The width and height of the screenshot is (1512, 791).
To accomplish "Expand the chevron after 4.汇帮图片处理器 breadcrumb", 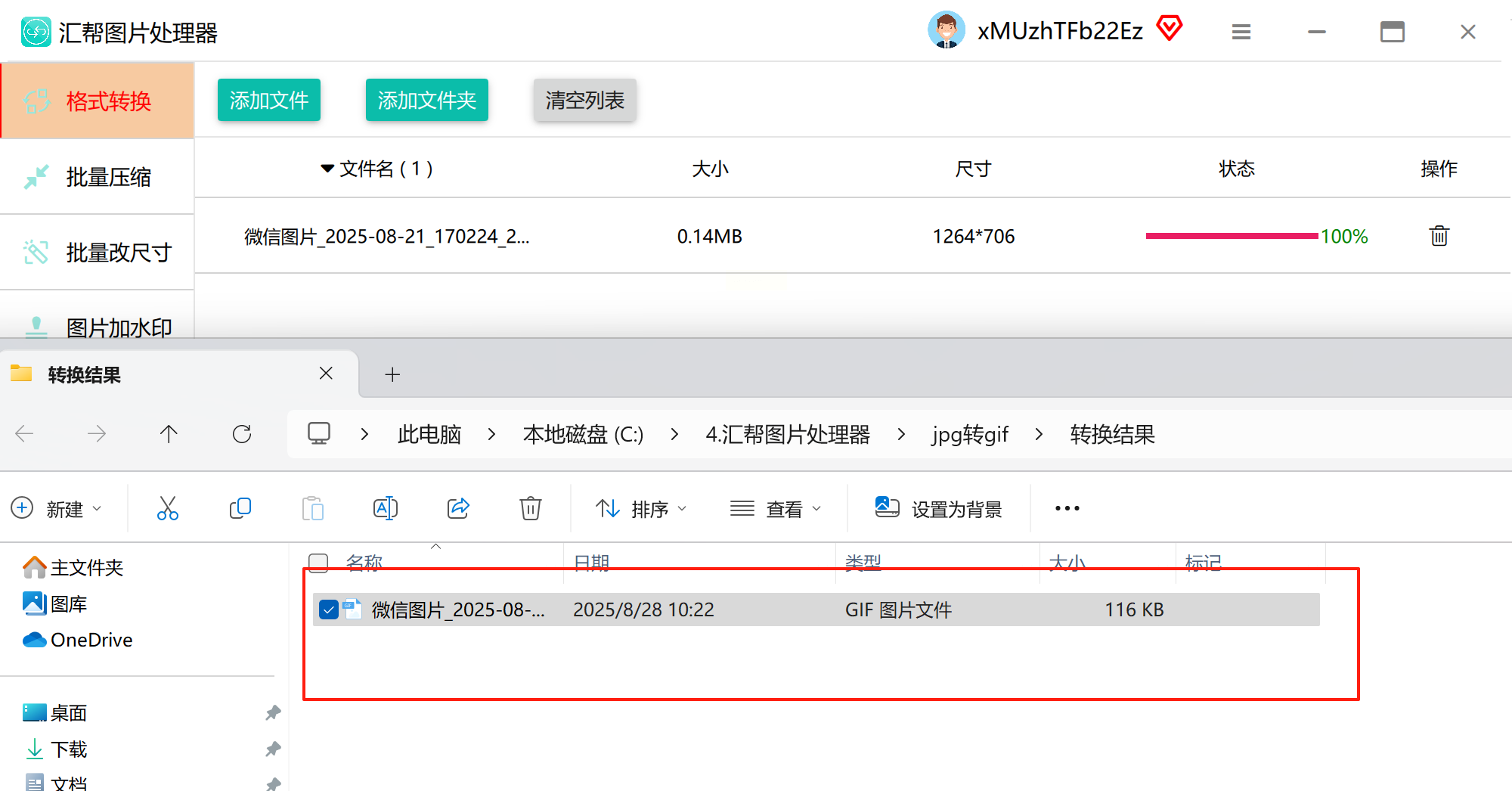I will coord(901,434).
